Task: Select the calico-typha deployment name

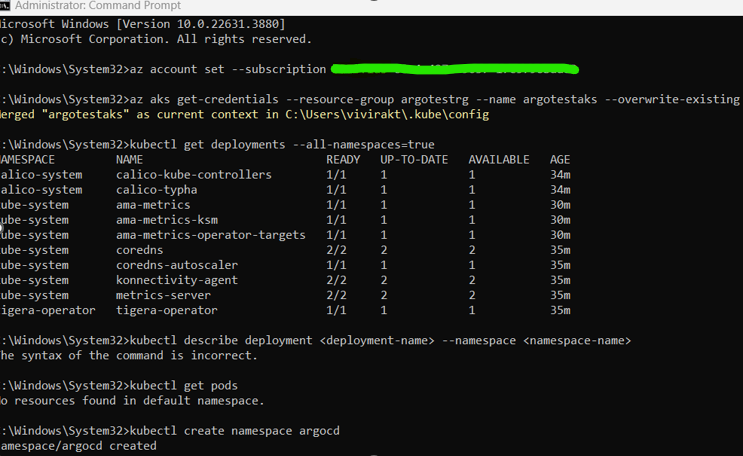Action: click(x=156, y=190)
